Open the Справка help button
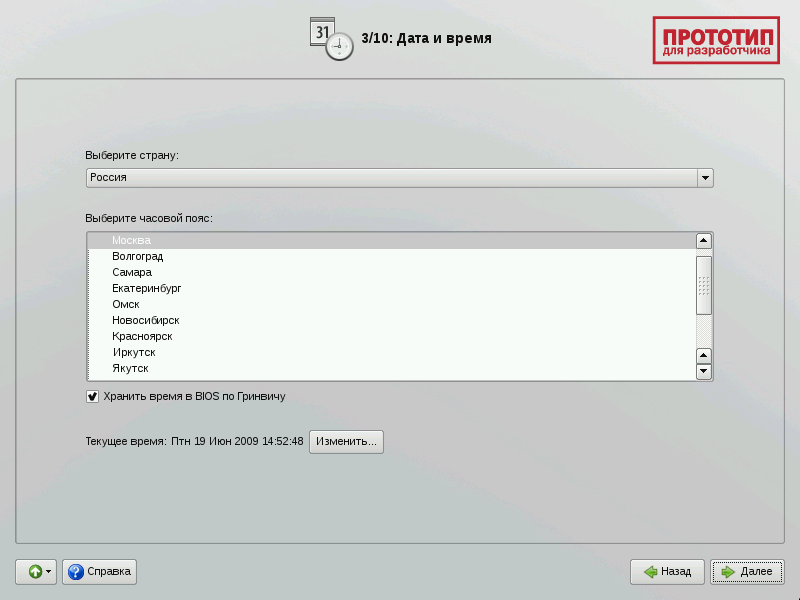This screenshot has height=600, width=800. click(99, 571)
